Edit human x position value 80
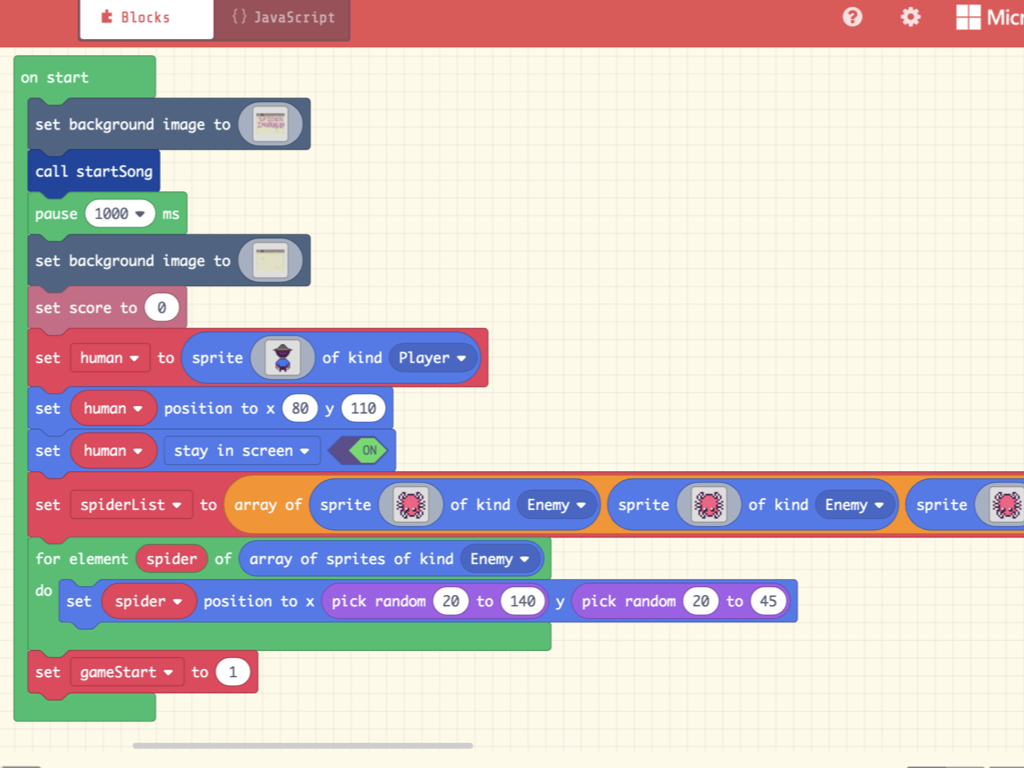Screen dimensions: 1024x768 point(300,408)
